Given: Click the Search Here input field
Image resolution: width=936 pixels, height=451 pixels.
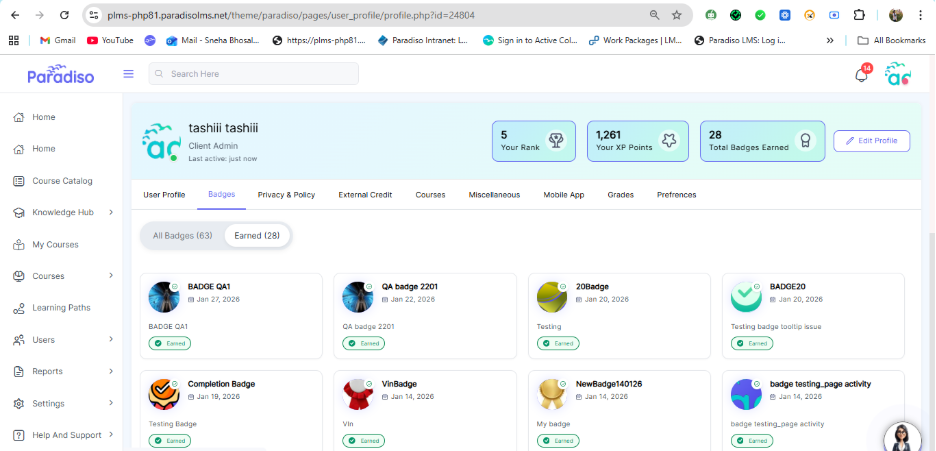Looking at the screenshot, I should pos(254,74).
